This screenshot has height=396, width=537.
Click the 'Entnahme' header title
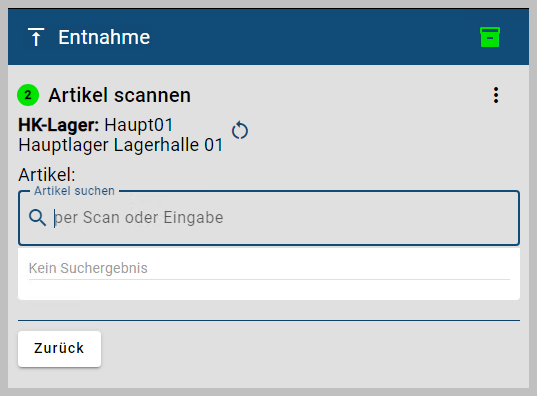point(104,37)
